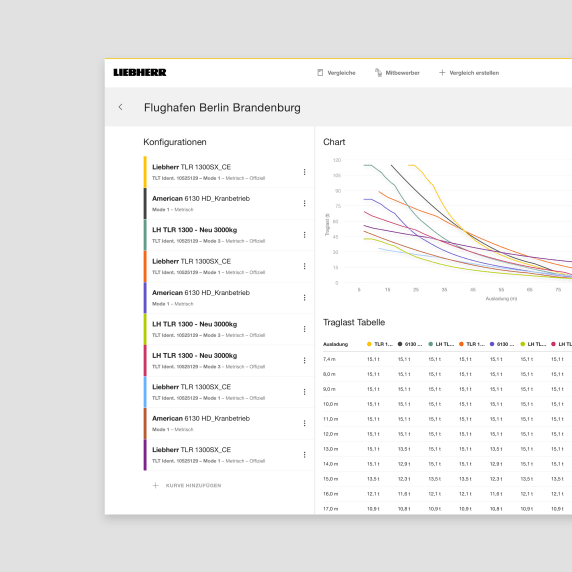
Task: Select the 13,0 m row label
Action: coord(331,449)
